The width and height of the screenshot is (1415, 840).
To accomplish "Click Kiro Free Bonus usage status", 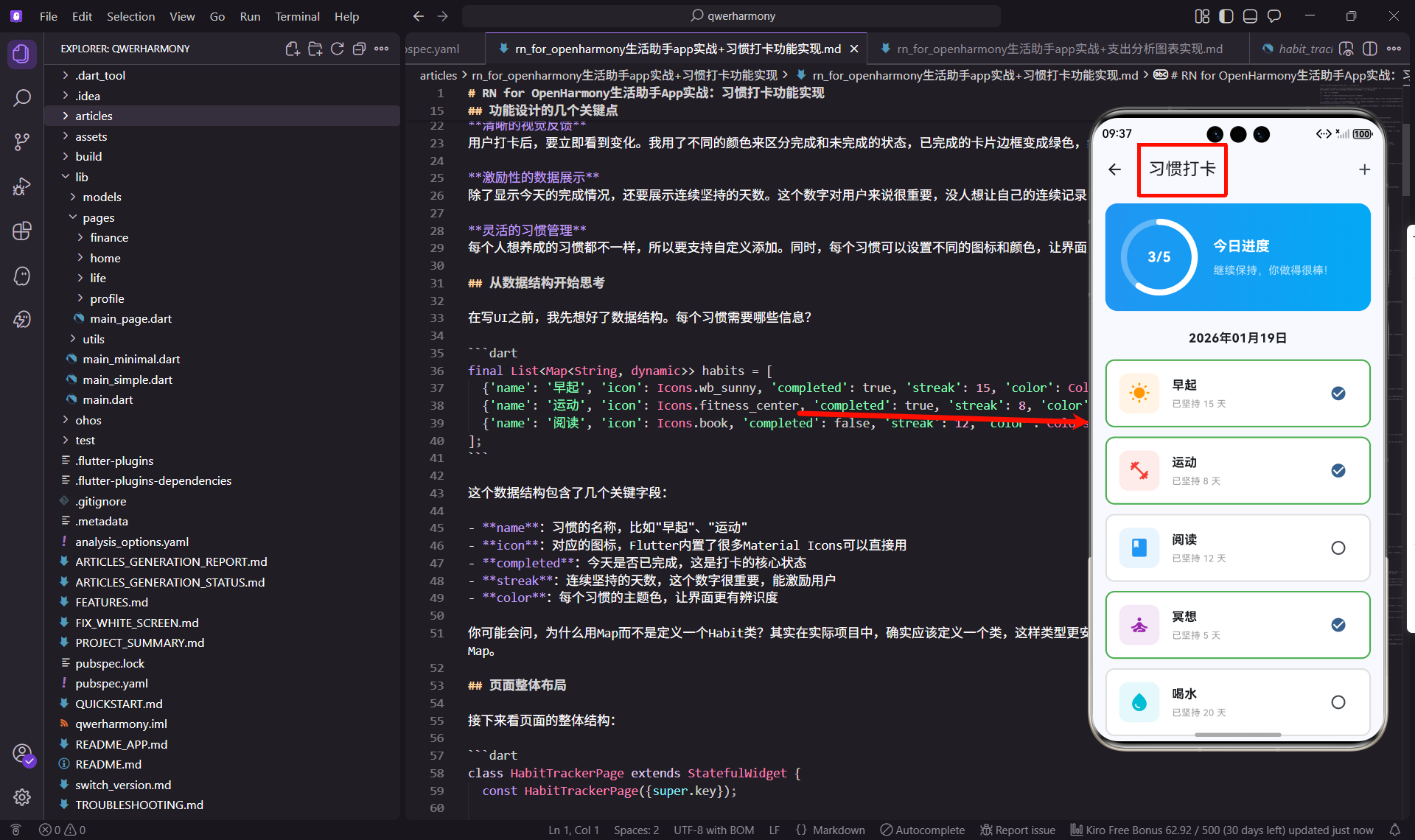I will coord(1222,830).
